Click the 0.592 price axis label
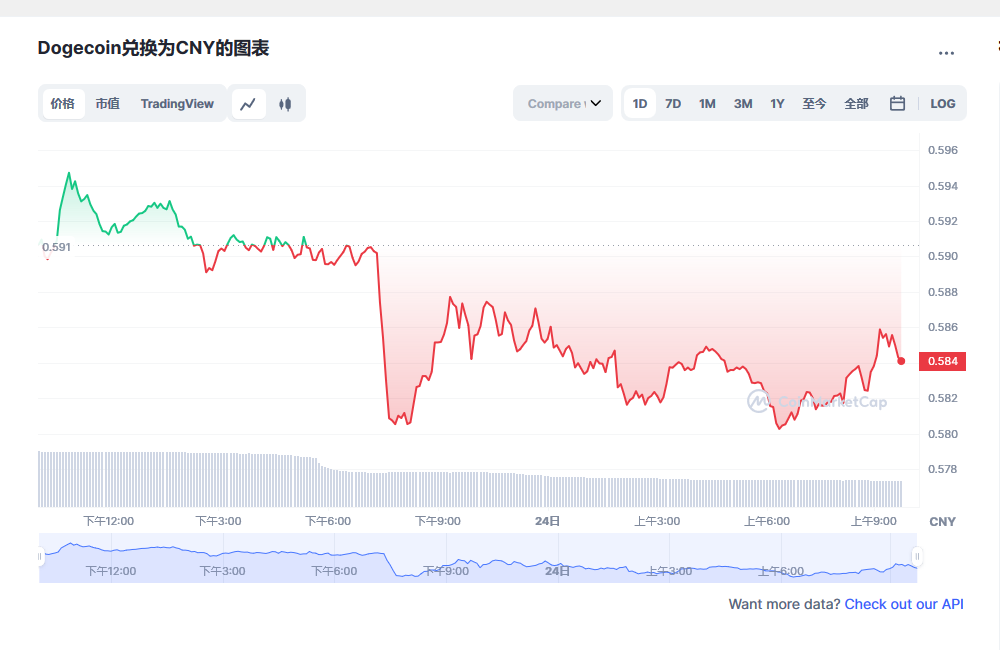The image size is (1000, 650). pyautogui.click(x=943, y=221)
